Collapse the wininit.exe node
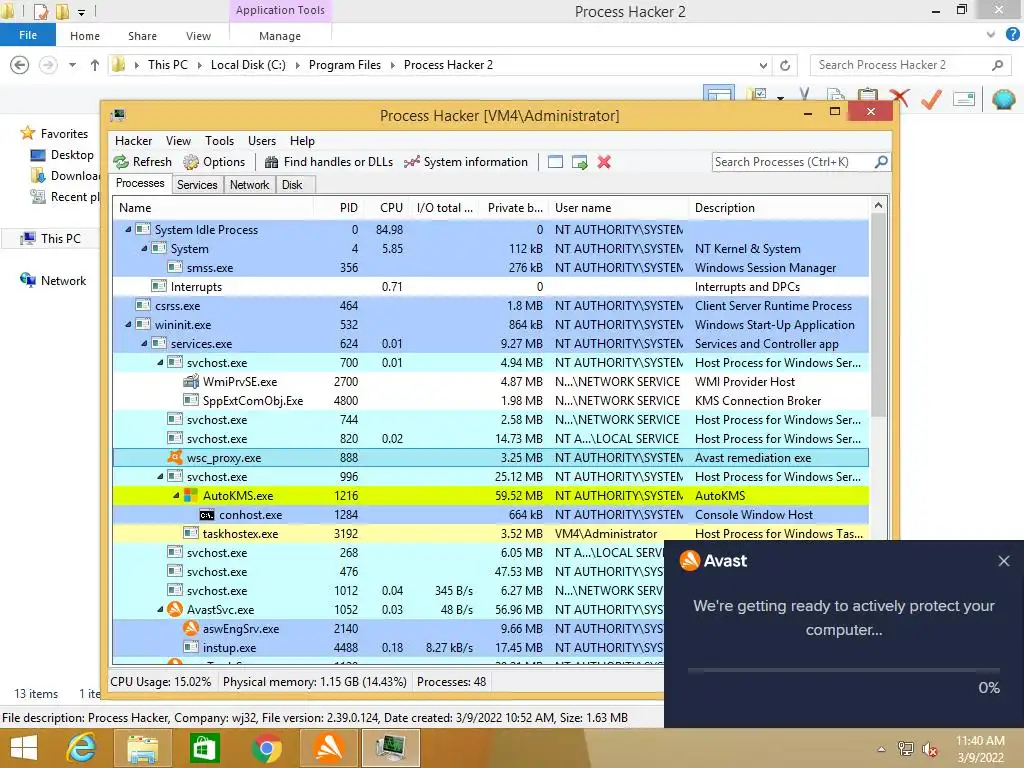 128,324
